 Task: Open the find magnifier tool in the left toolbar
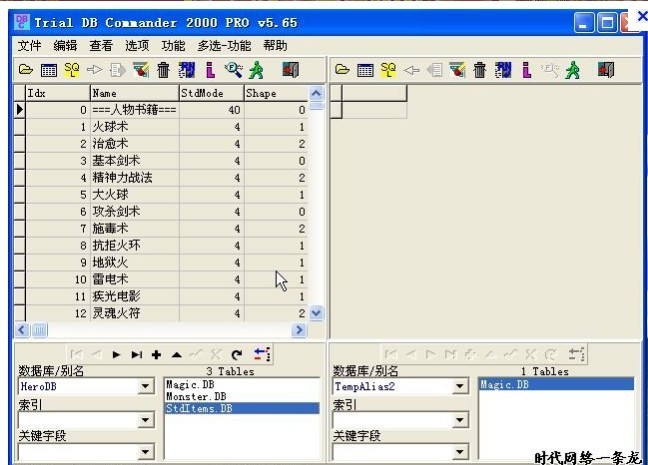(233, 70)
